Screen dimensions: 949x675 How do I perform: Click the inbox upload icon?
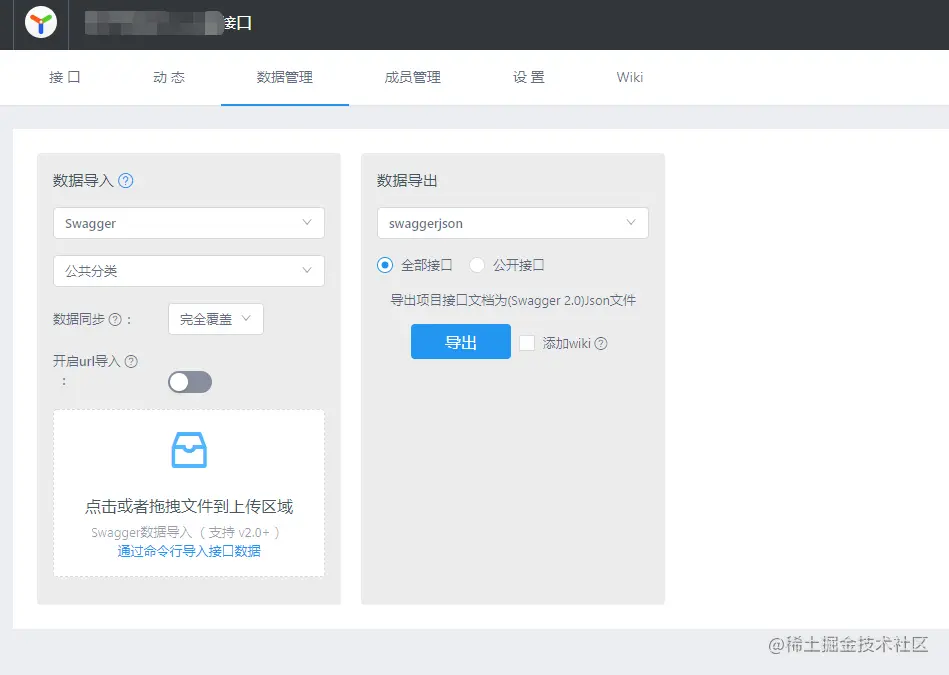[189, 450]
